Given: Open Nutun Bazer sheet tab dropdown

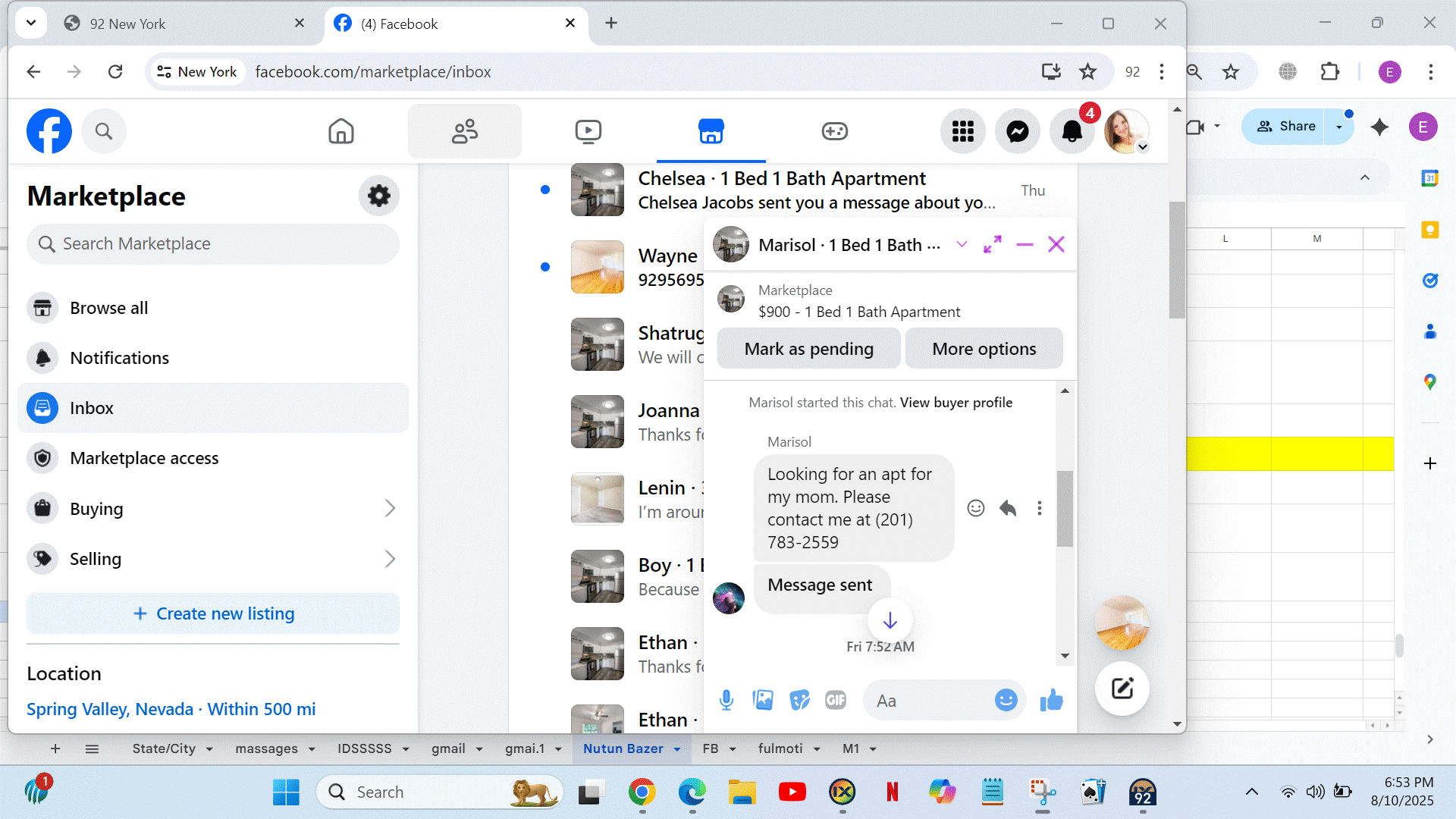Looking at the screenshot, I should 677,749.
